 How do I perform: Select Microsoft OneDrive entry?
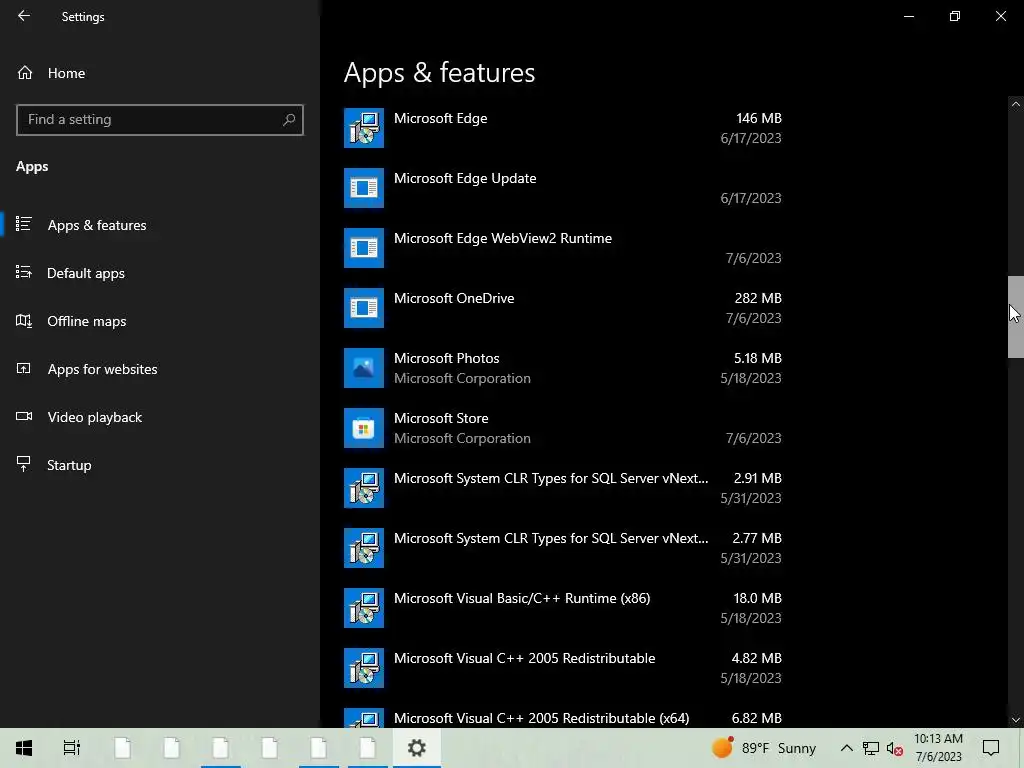point(563,308)
